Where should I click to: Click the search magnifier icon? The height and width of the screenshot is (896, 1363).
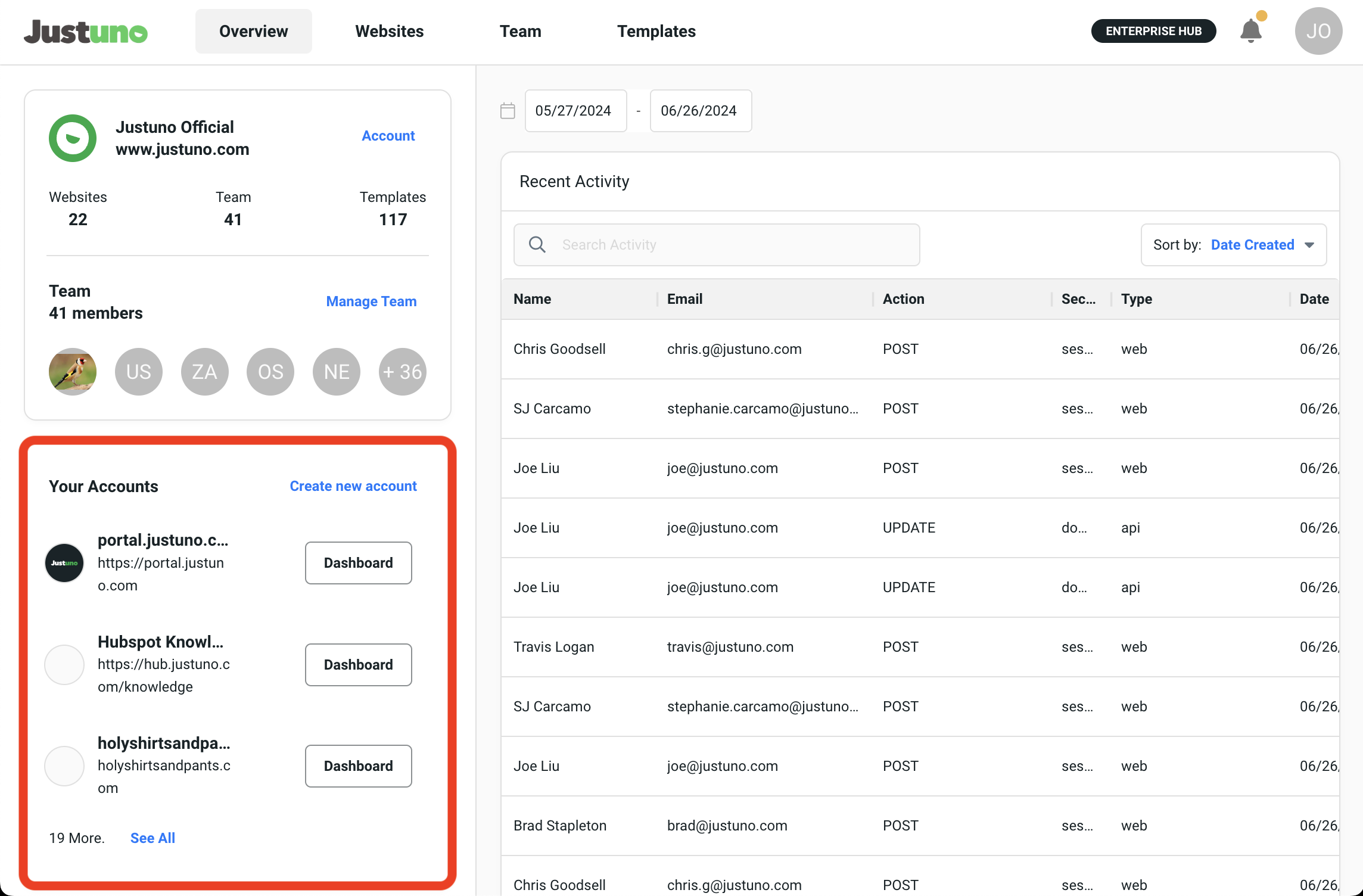pos(537,245)
